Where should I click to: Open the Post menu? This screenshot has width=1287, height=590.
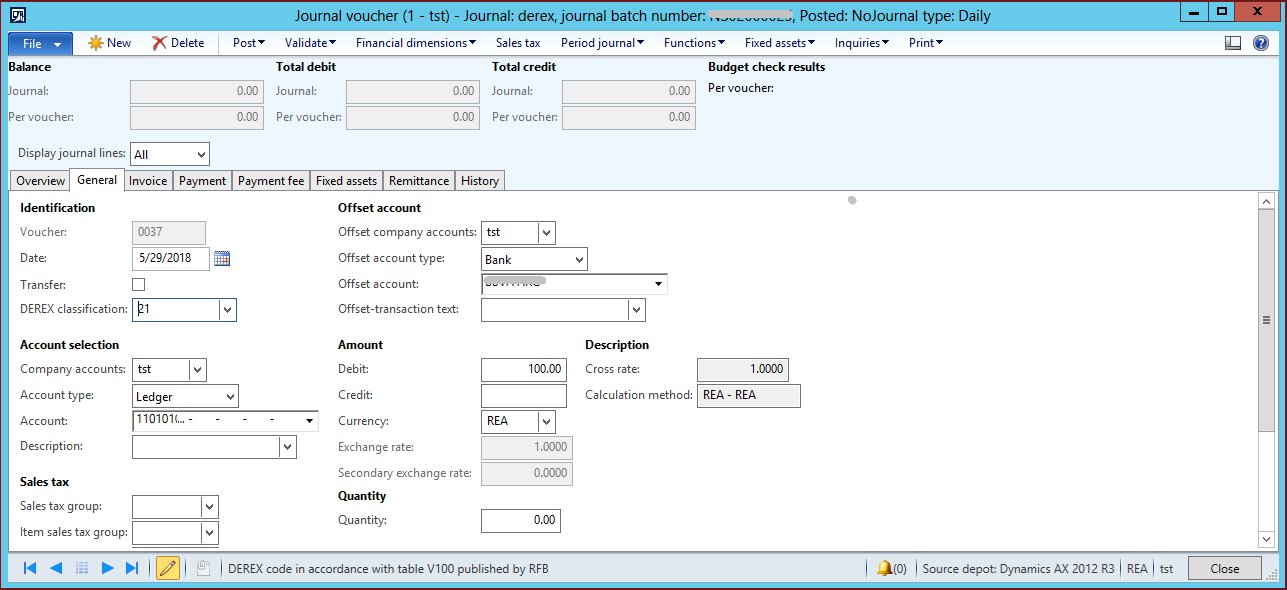[249, 43]
